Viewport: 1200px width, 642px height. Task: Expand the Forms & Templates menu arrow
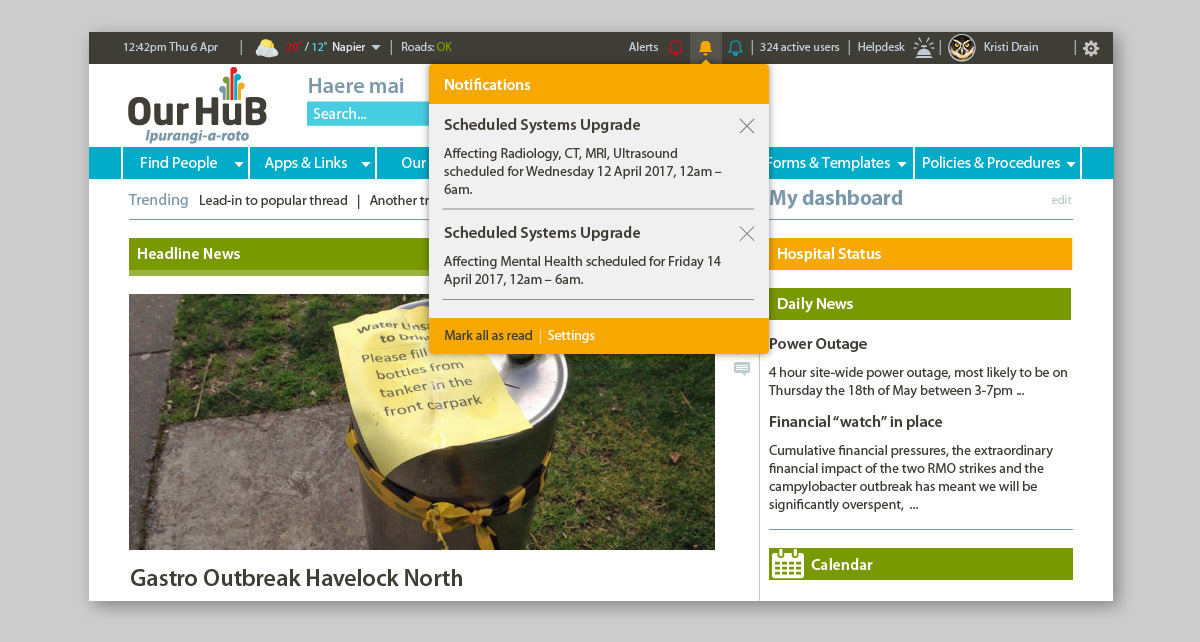pyautogui.click(x=902, y=164)
